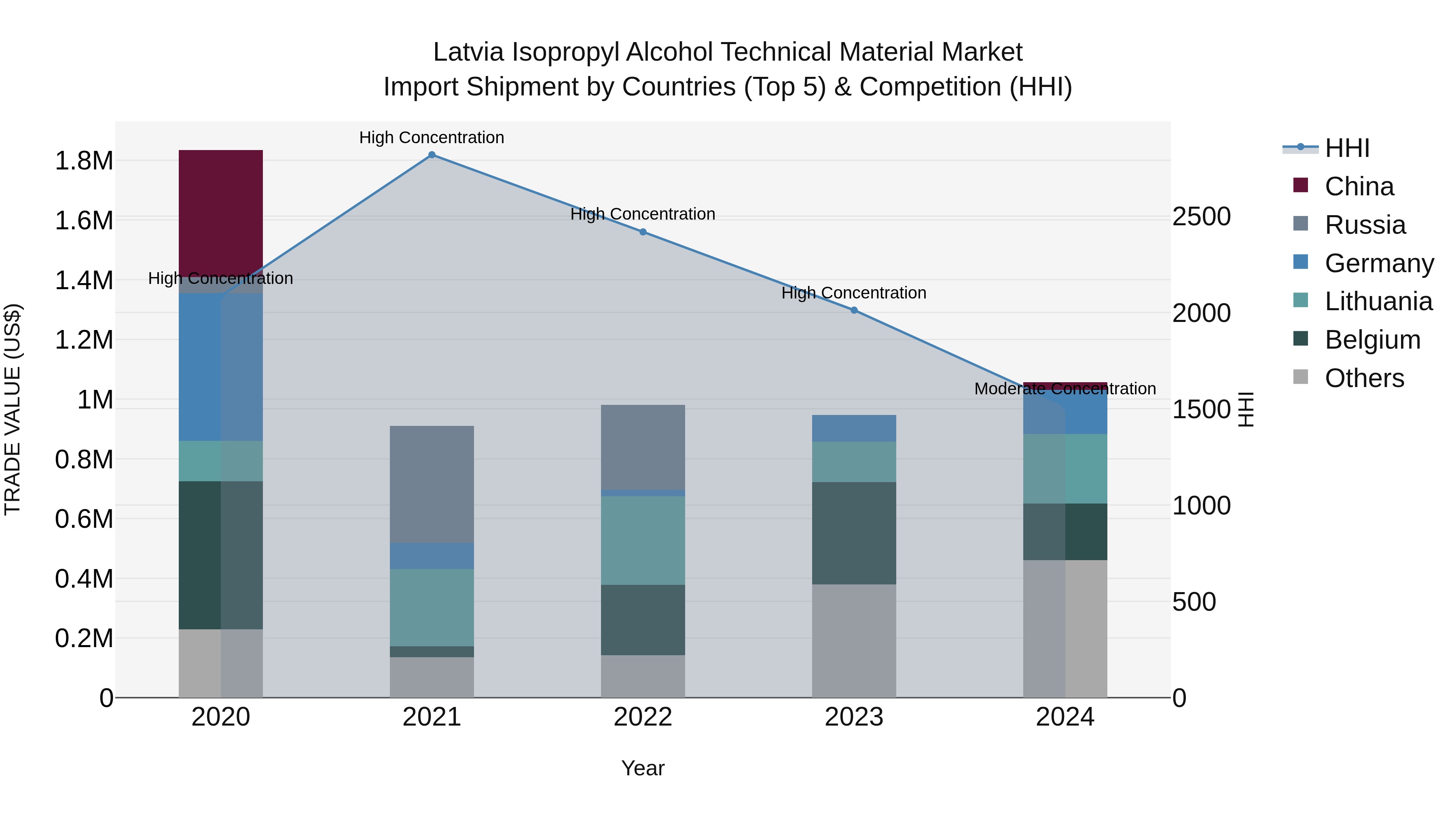
Task: Click the 2020 High Concentration annotation
Action: (x=221, y=278)
